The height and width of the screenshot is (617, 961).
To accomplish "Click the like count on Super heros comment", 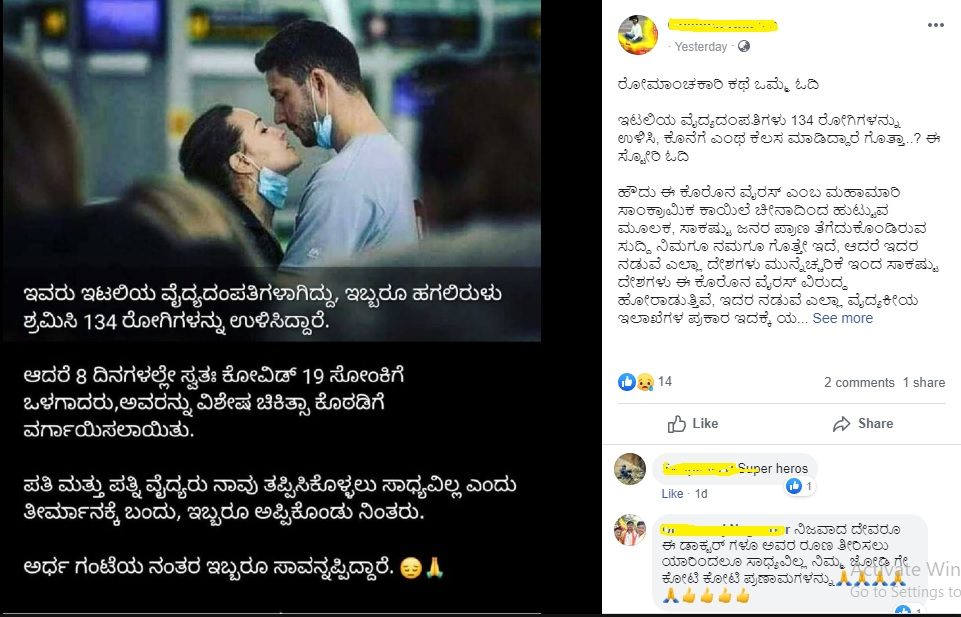I will pyautogui.click(x=800, y=486).
